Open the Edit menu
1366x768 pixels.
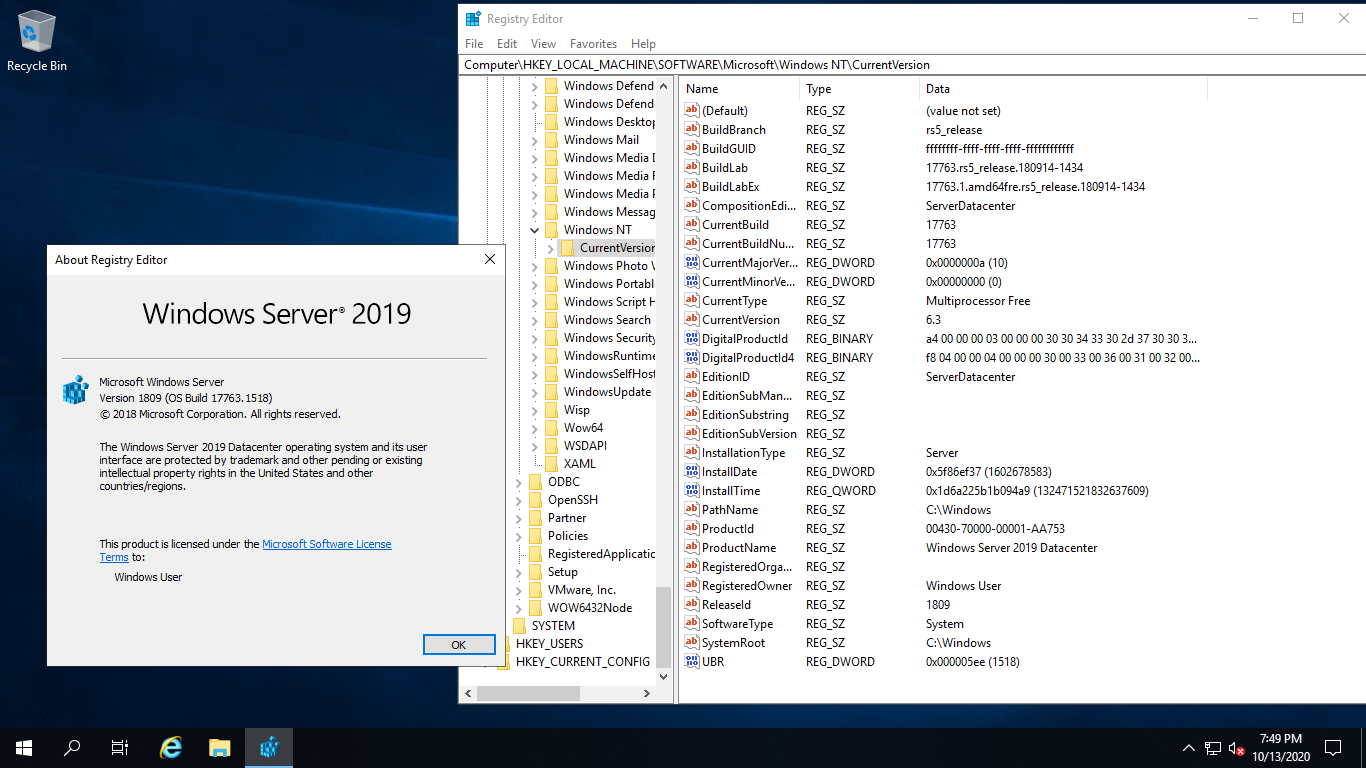507,44
